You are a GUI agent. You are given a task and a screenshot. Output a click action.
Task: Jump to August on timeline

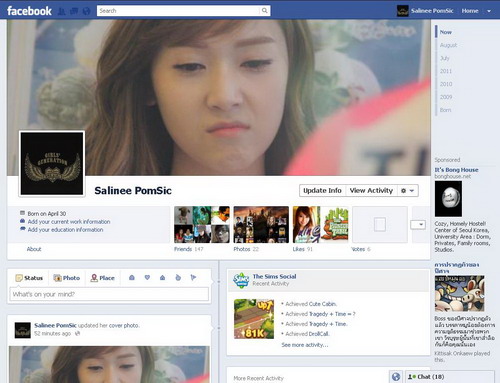(x=448, y=45)
